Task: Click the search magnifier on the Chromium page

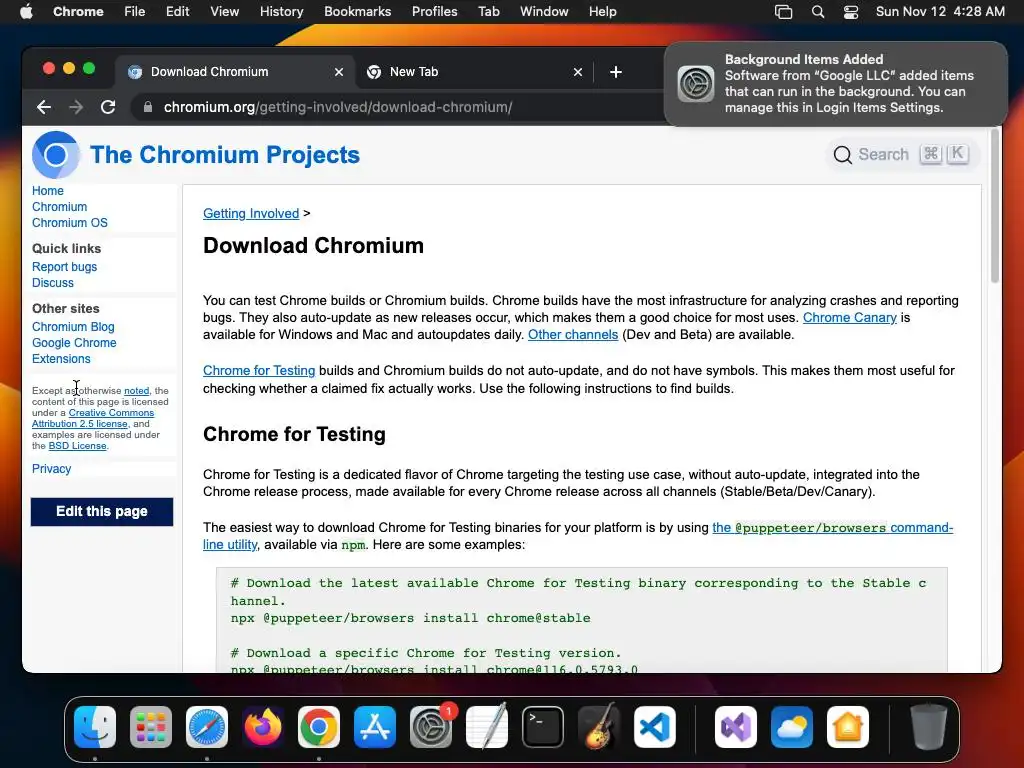Action: [842, 155]
